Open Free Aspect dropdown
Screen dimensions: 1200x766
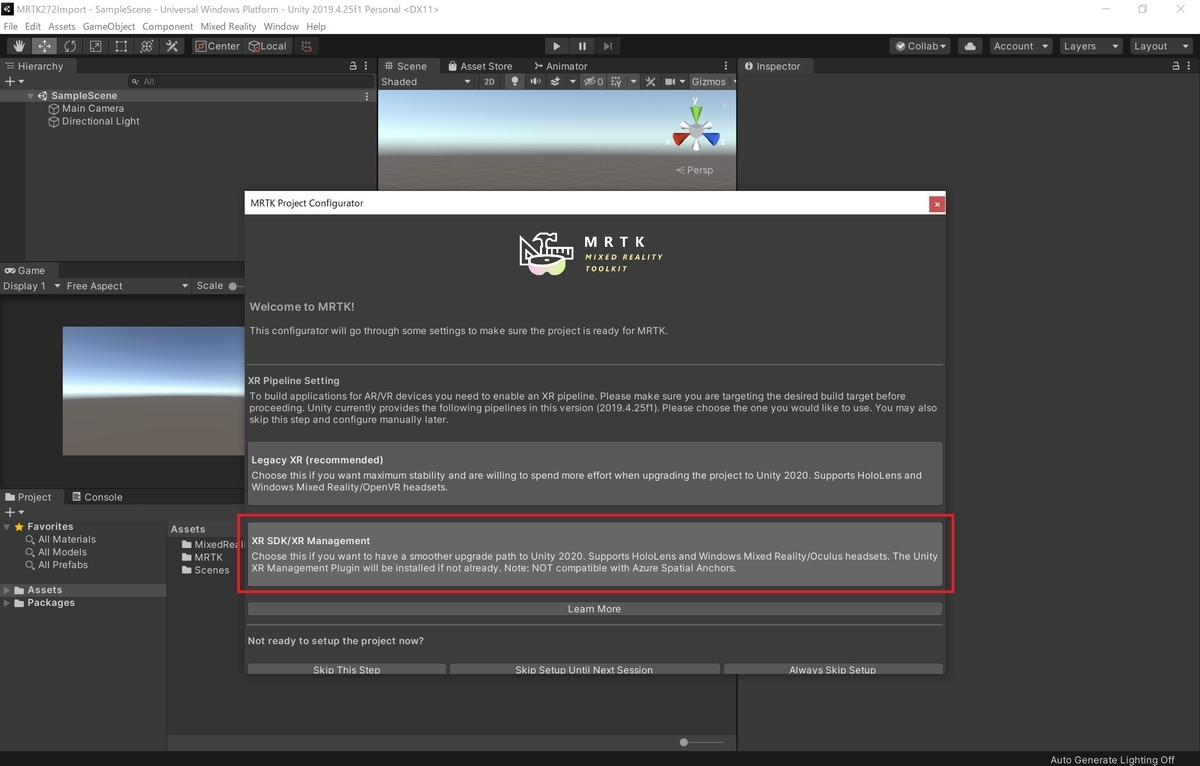(x=127, y=286)
